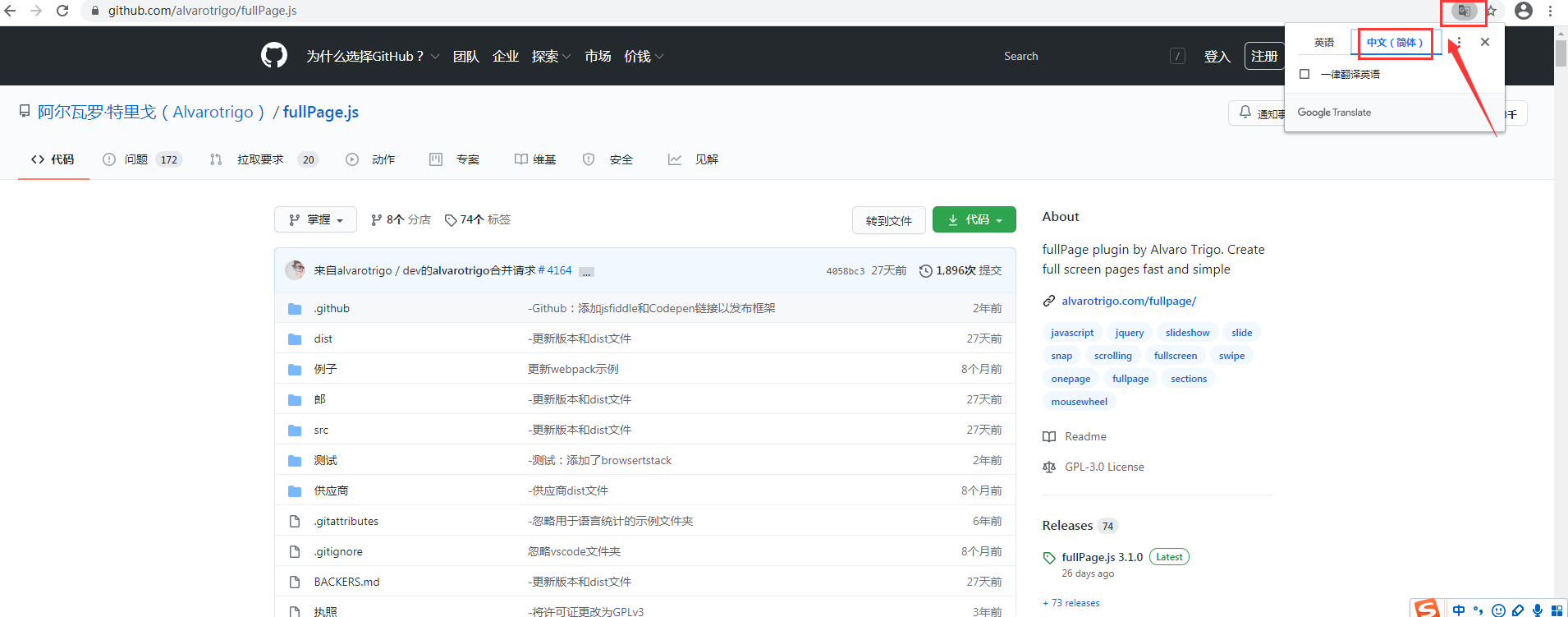Click the Readme book icon
Viewport: 1568px width, 617px height.
pos(1049,436)
